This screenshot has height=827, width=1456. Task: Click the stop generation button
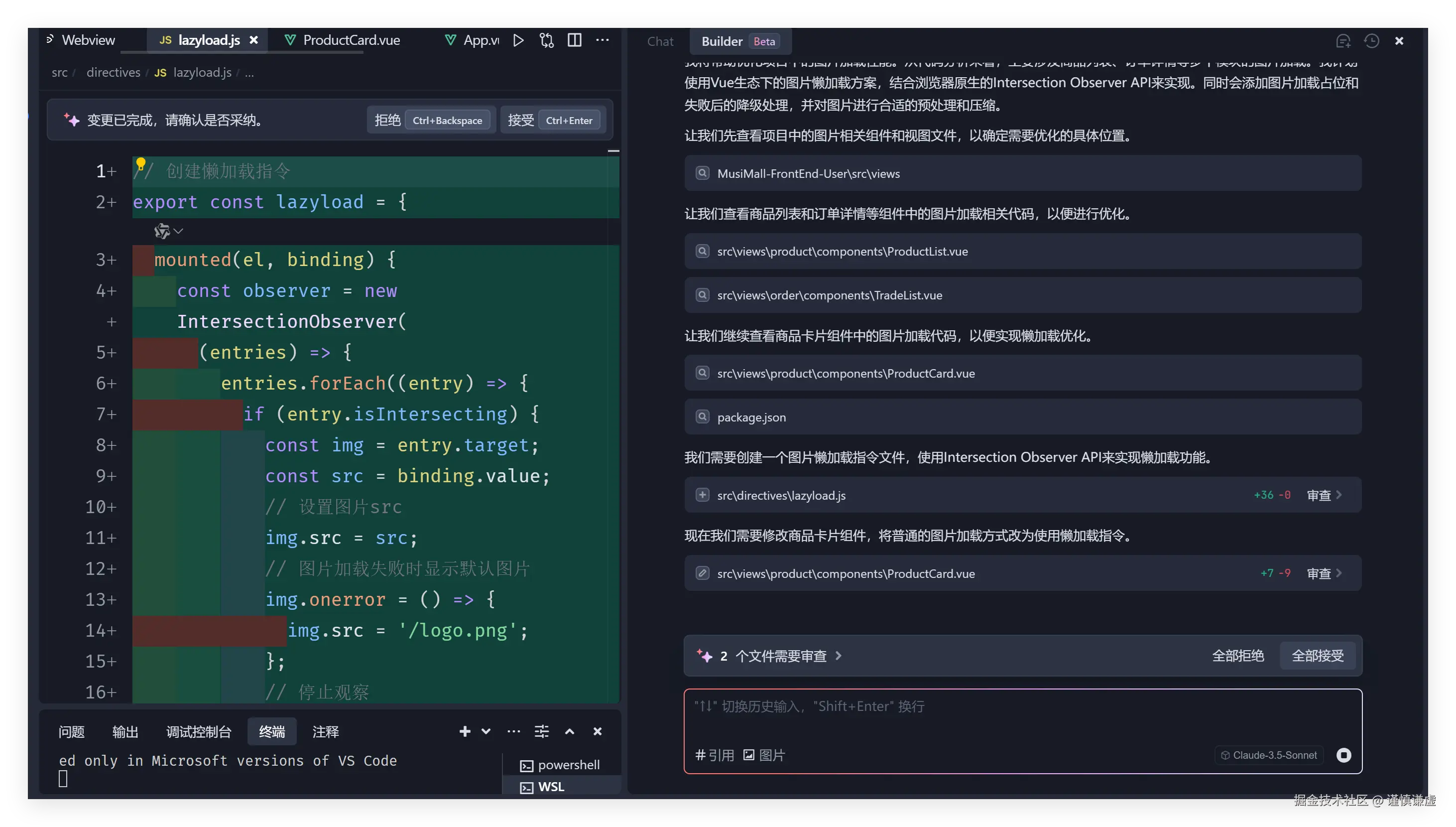pos(1343,755)
